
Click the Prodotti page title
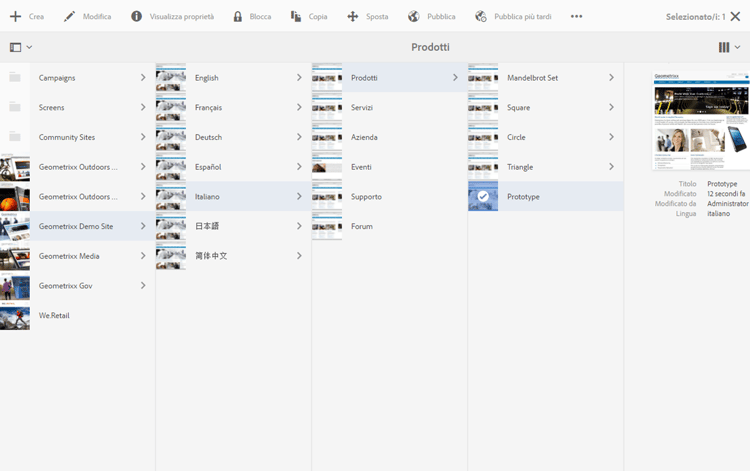coord(430,47)
